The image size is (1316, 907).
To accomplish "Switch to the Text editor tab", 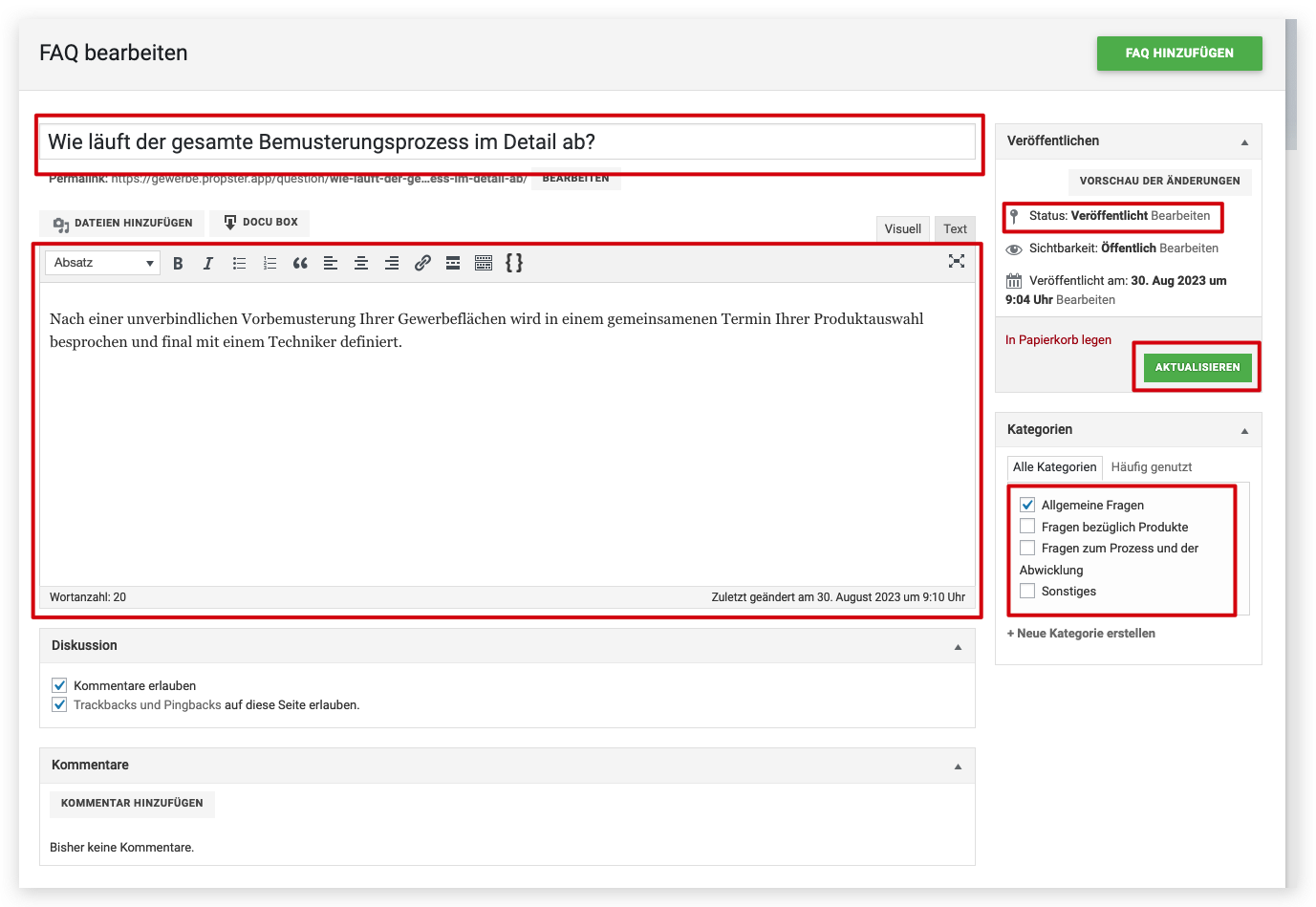I will [955, 229].
